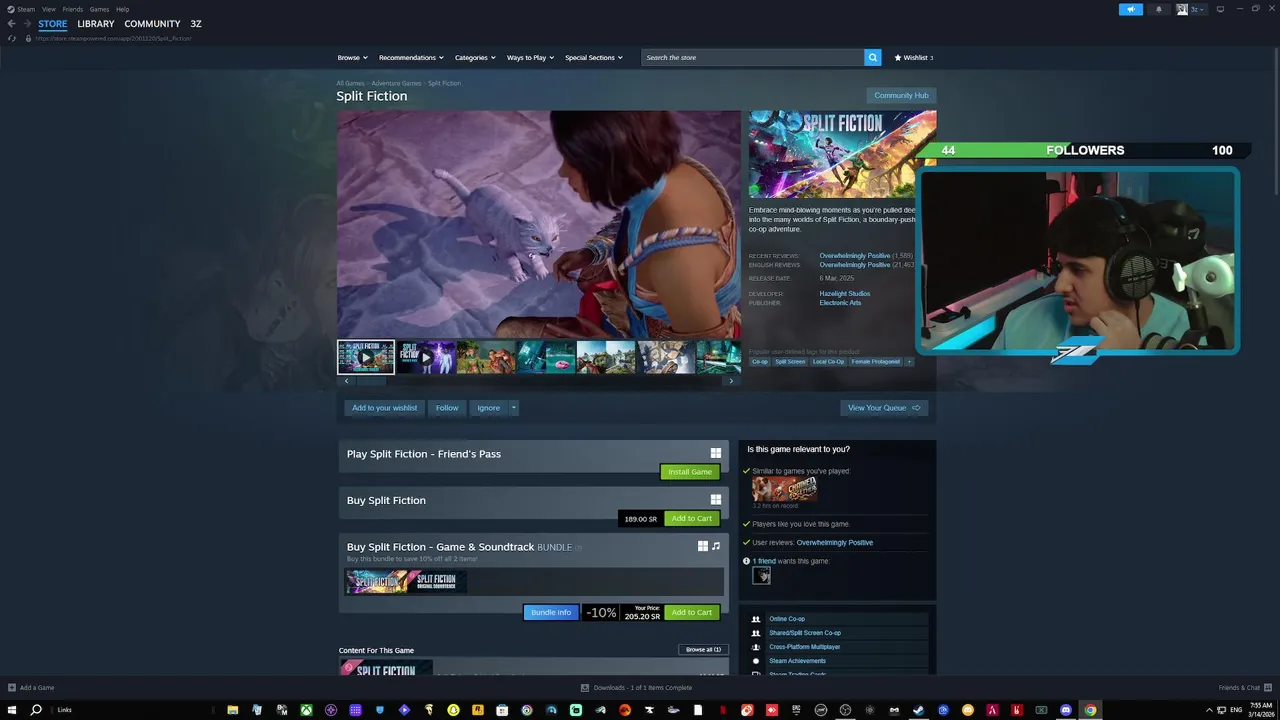Image resolution: width=1280 pixels, height=720 pixels.
Task: Open the Wishlist link
Action: coord(913,57)
